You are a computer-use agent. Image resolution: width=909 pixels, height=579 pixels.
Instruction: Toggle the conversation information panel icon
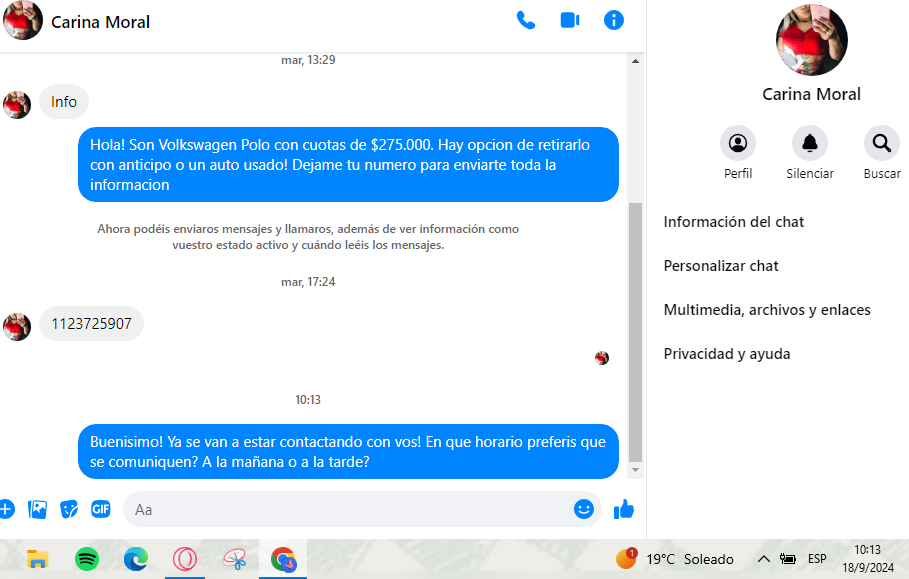(x=614, y=20)
